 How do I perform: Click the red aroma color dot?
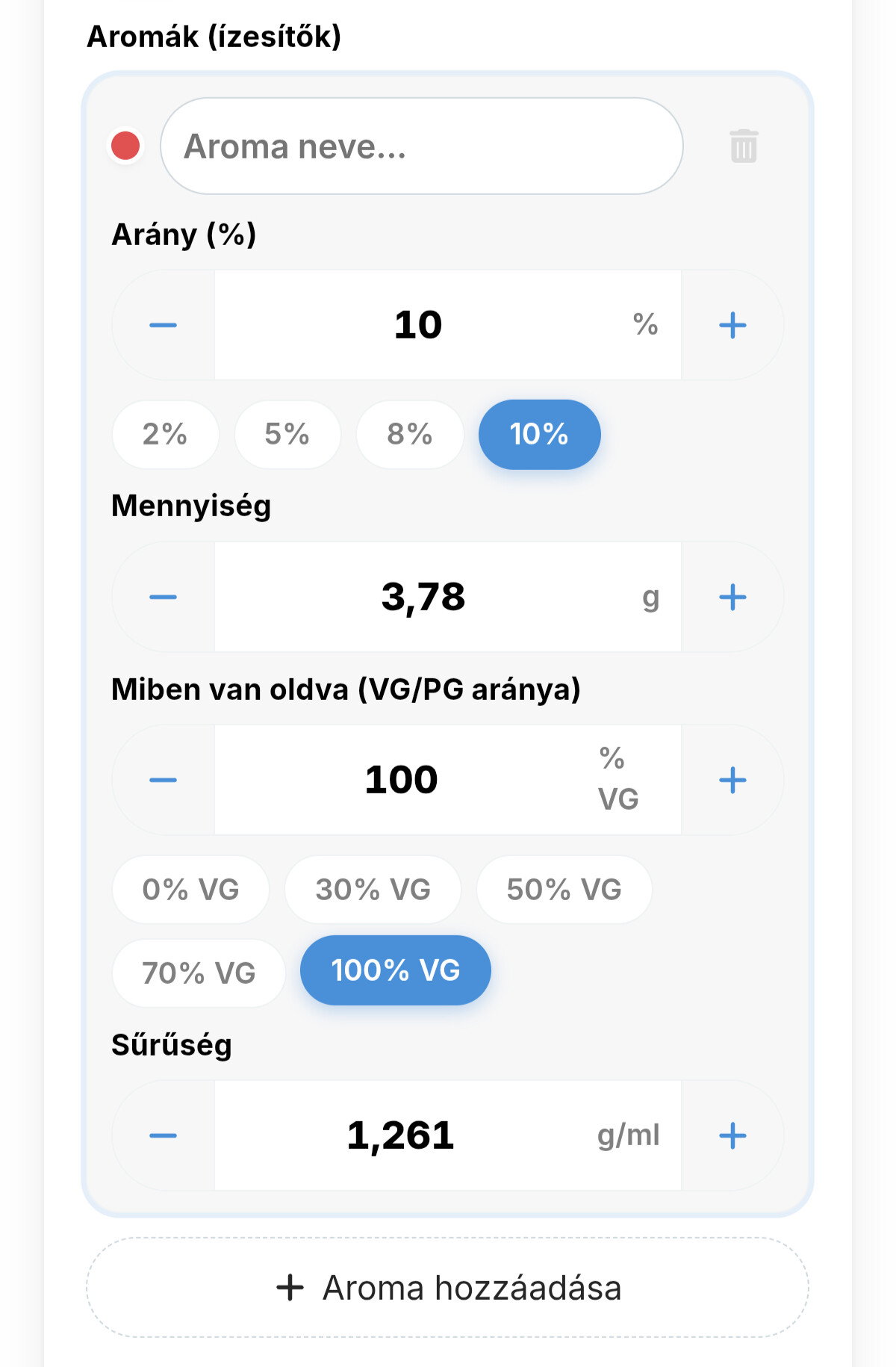[125, 146]
